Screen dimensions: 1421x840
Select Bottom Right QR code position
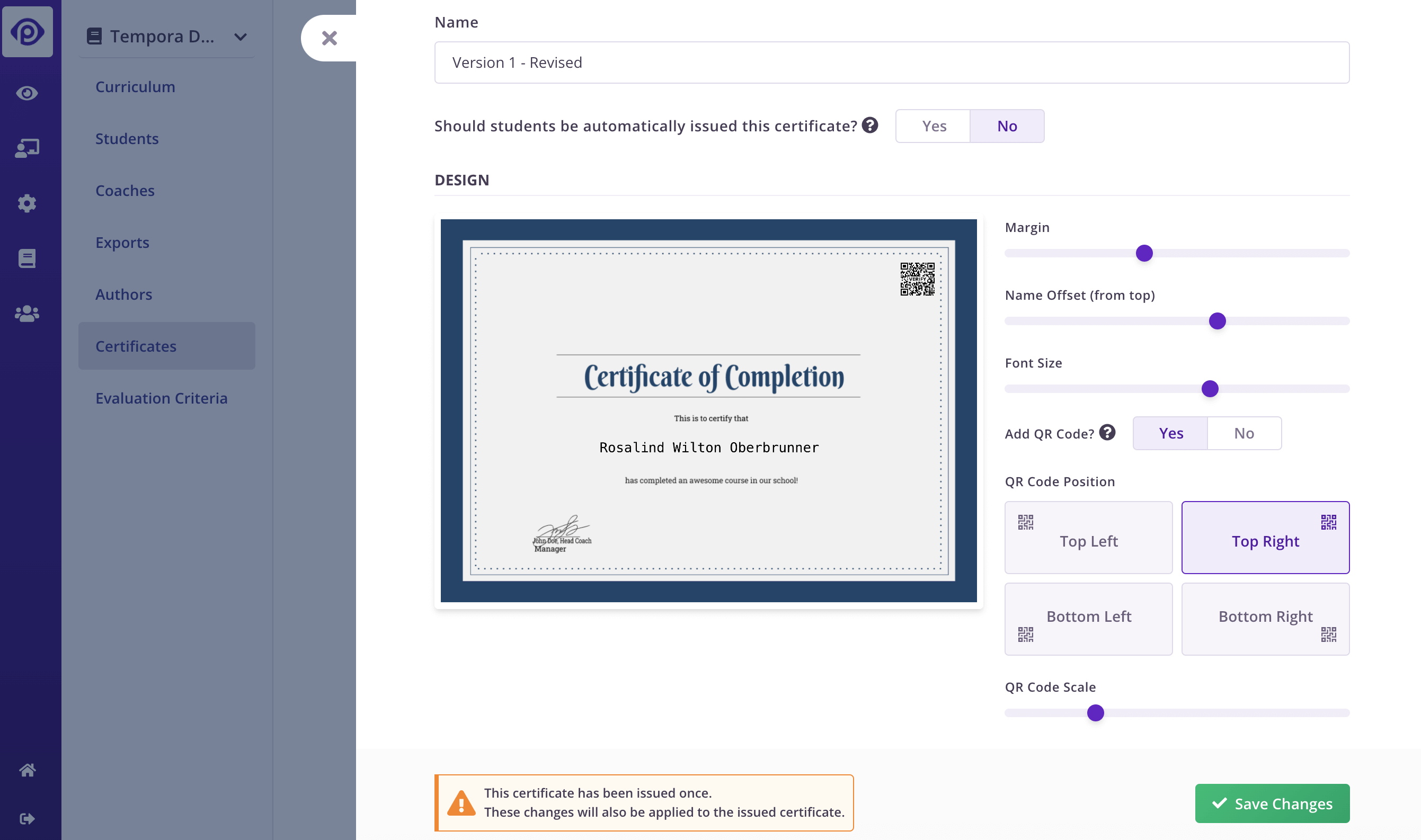click(x=1265, y=616)
